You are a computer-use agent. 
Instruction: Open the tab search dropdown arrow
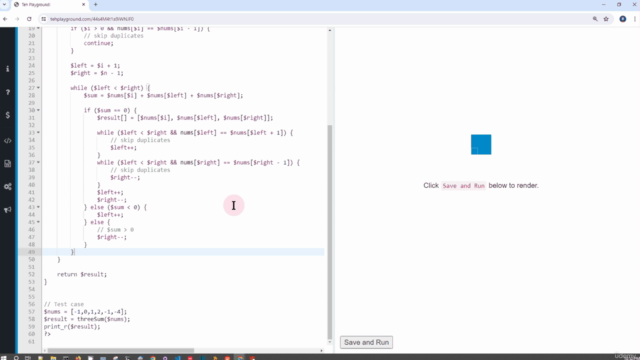point(4,4)
